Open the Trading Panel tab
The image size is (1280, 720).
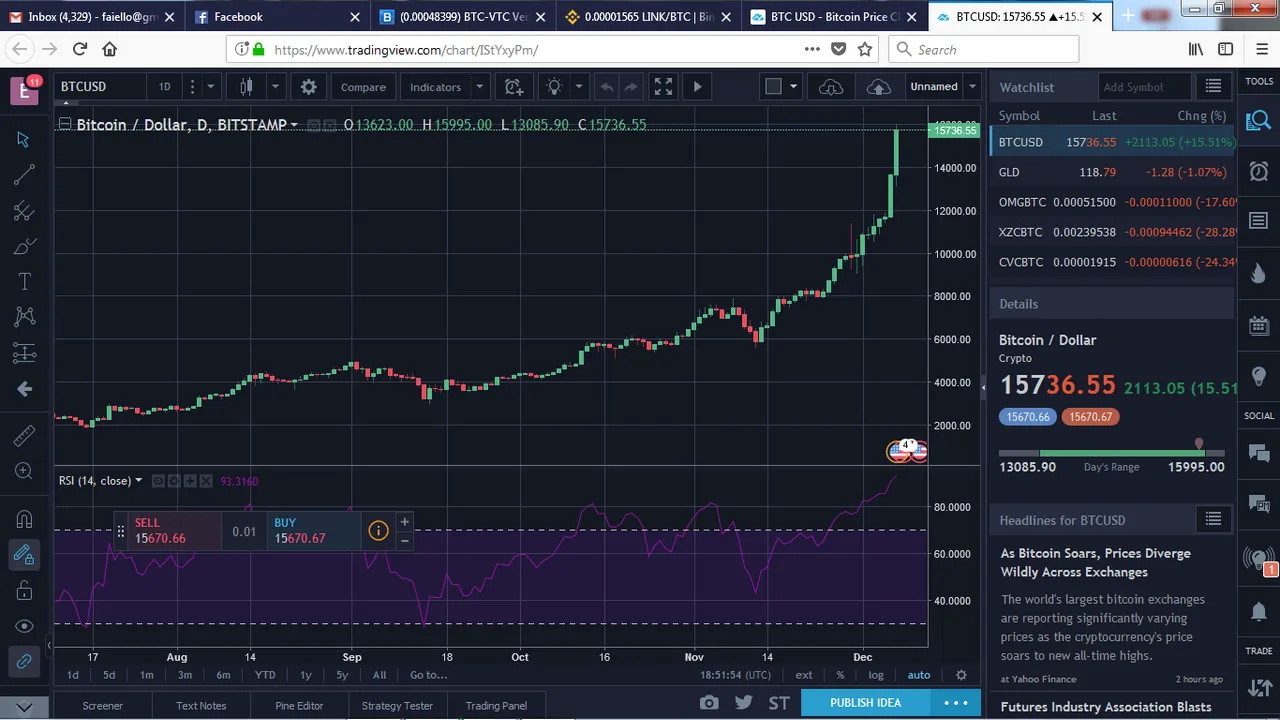[496, 706]
